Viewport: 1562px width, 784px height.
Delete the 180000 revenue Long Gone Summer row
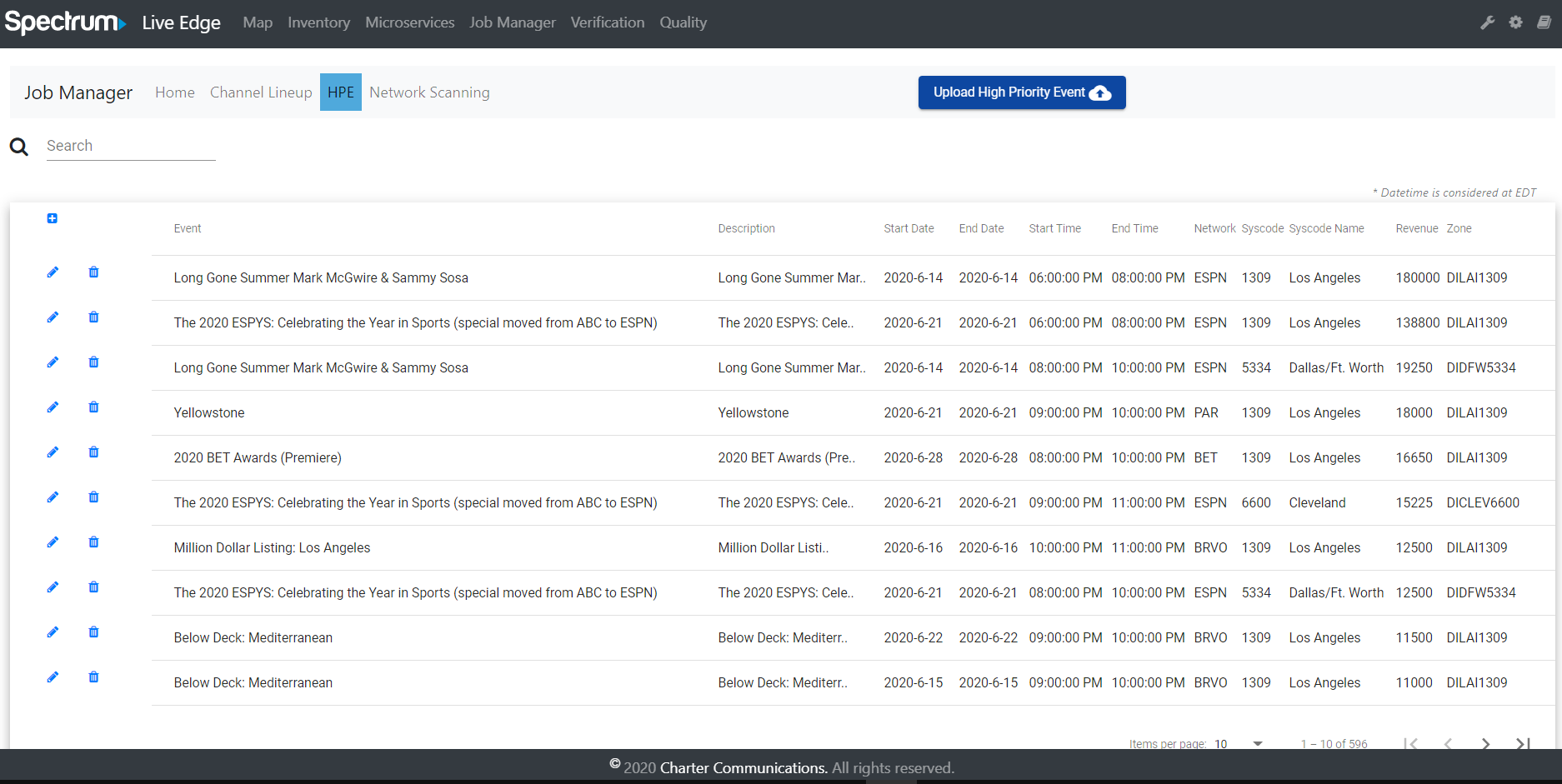(x=93, y=272)
